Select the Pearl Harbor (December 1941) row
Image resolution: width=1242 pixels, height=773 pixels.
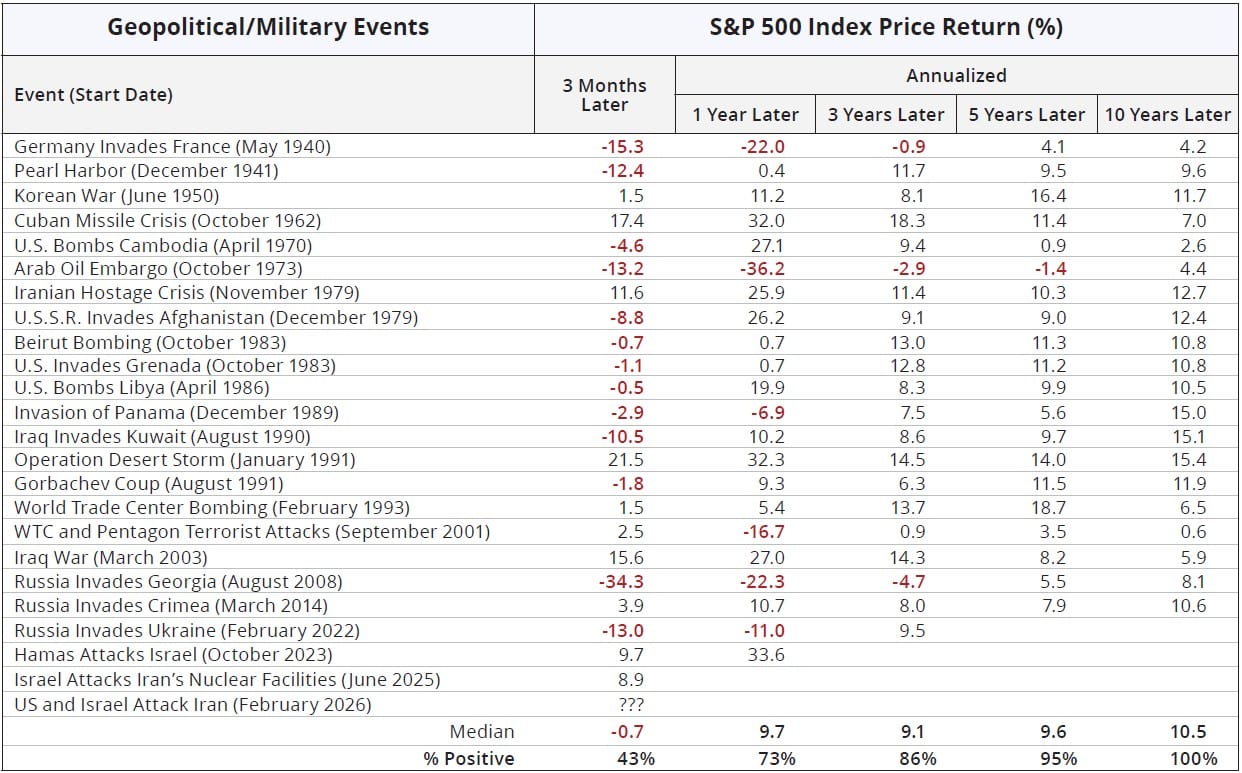146,171
